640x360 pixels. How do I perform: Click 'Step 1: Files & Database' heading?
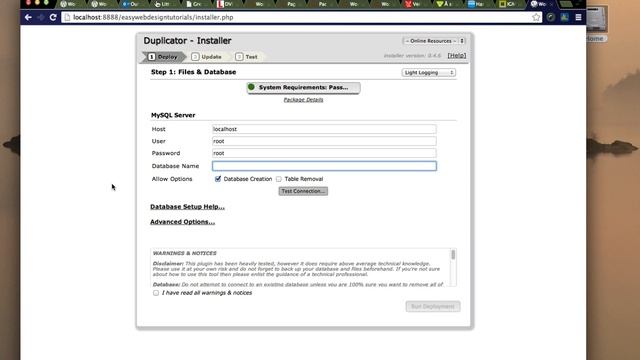click(193, 72)
